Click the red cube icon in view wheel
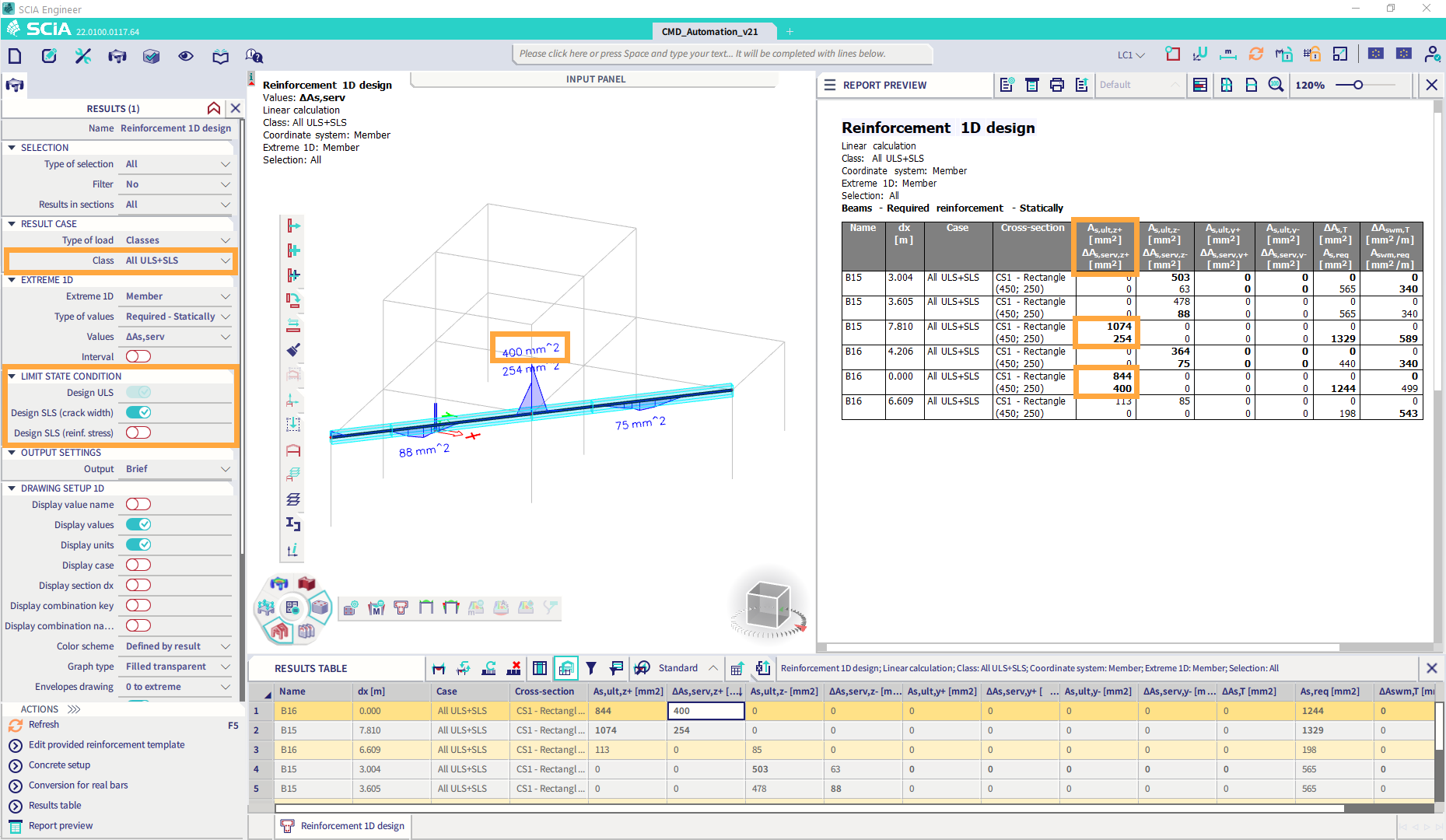The image size is (1446, 840). pyautogui.click(x=306, y=583)
